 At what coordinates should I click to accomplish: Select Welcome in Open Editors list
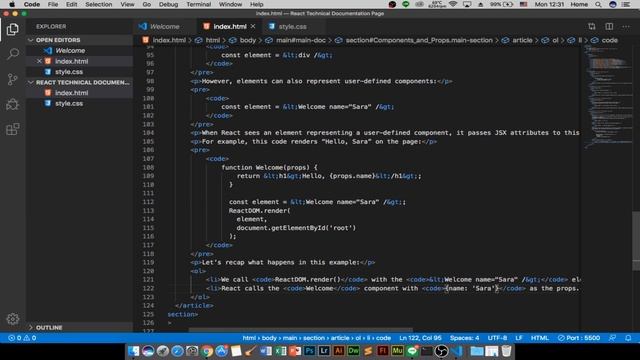pos(80,51)
